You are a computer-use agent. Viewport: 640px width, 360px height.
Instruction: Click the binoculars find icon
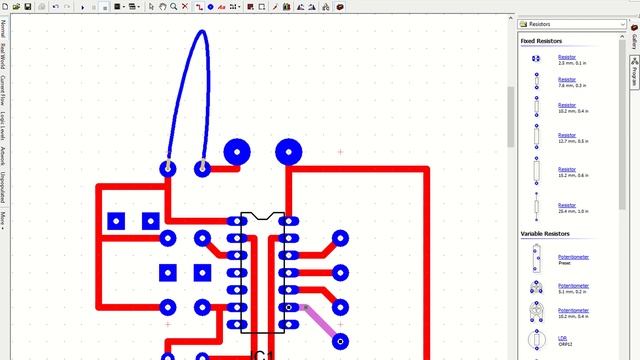[326, 7]
